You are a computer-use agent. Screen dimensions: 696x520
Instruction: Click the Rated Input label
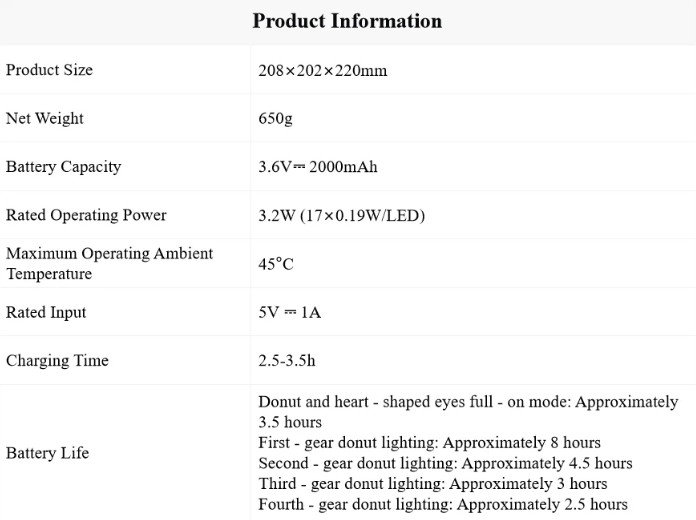click(46, 312)
